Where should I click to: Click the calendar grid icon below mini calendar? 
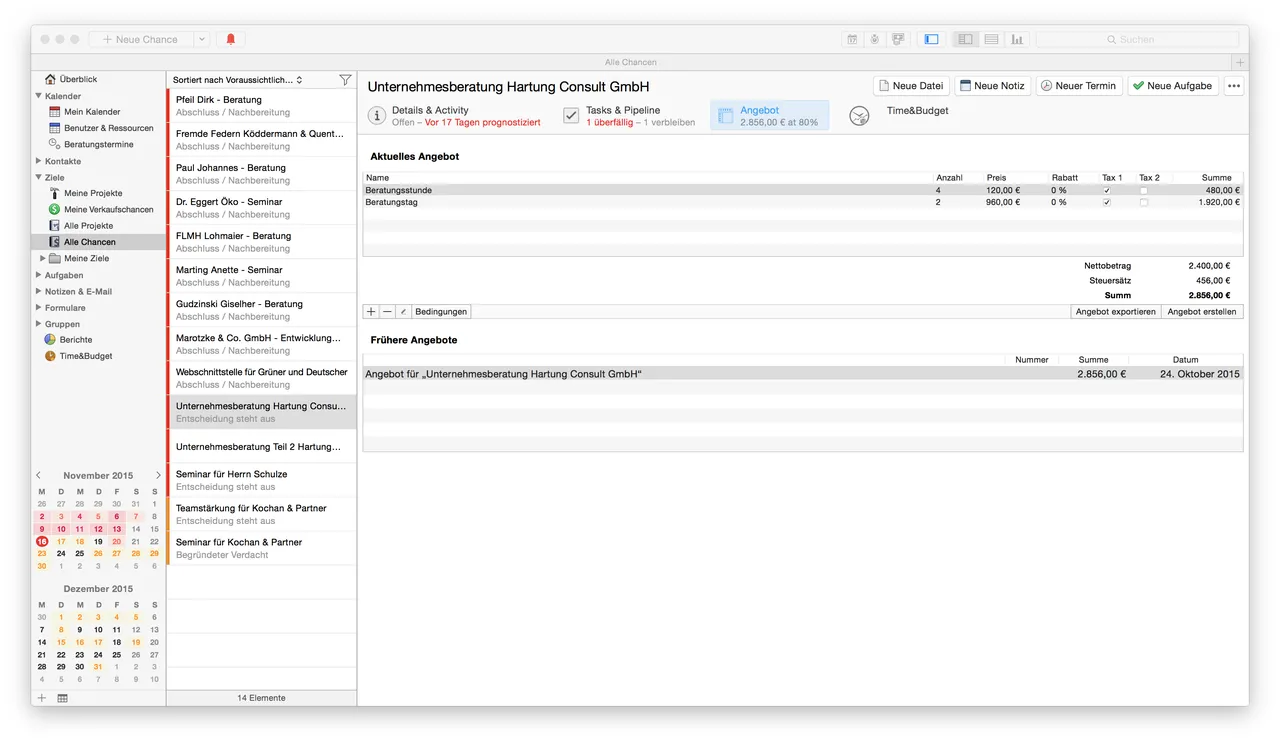(x=62, y=698)
